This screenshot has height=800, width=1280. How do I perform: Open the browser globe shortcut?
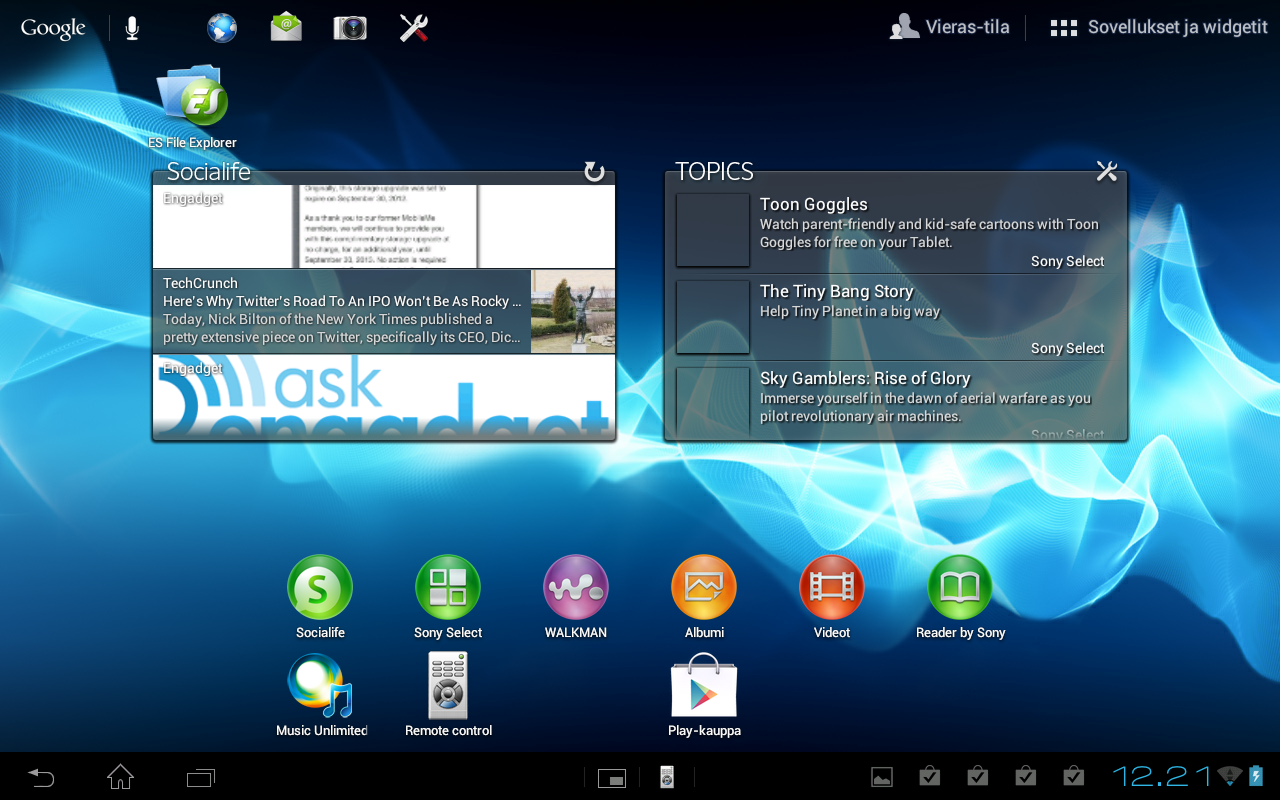coord(222,28)
